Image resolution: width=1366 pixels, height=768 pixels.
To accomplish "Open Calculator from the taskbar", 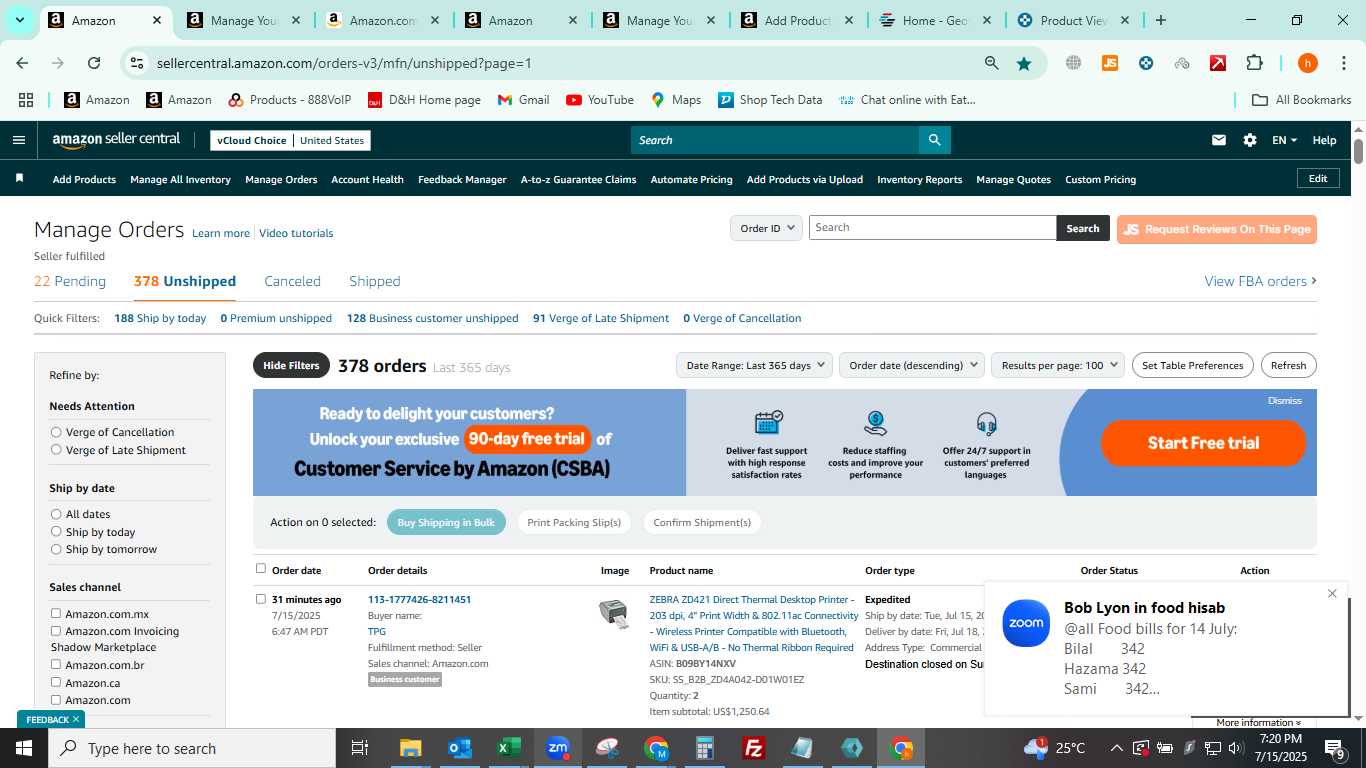I will (705, 748).
